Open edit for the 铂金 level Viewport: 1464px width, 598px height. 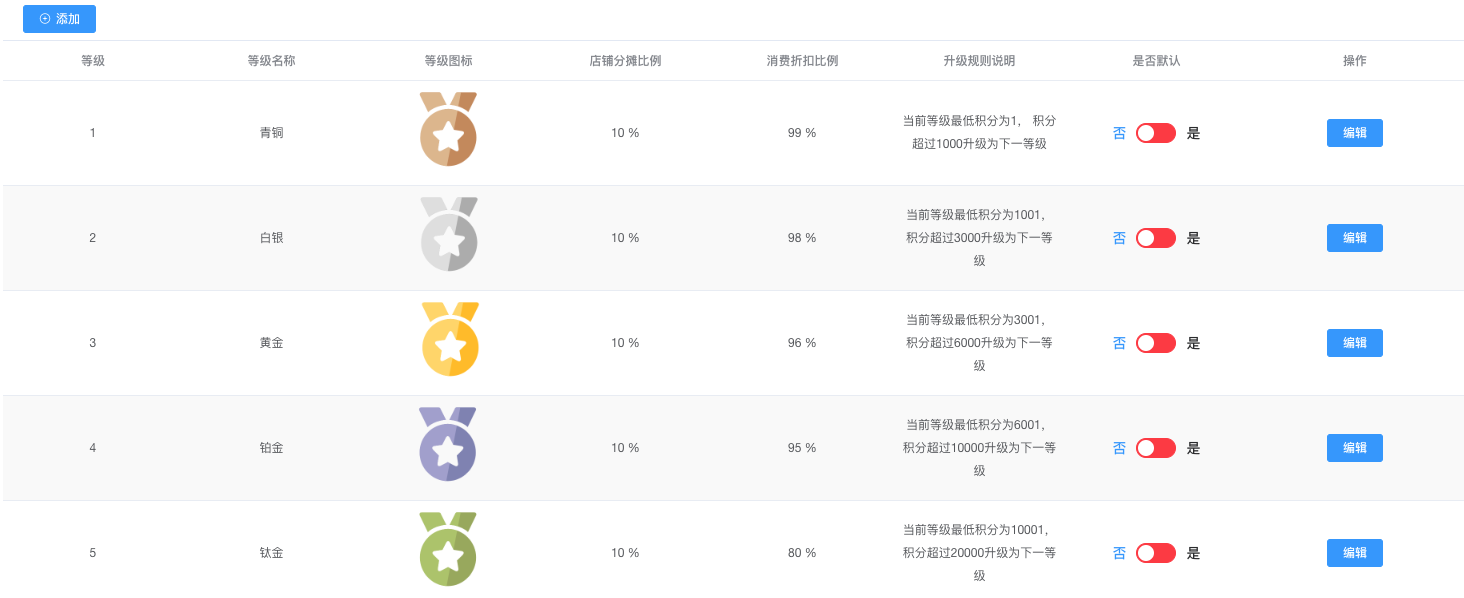tap(1354, 448)
